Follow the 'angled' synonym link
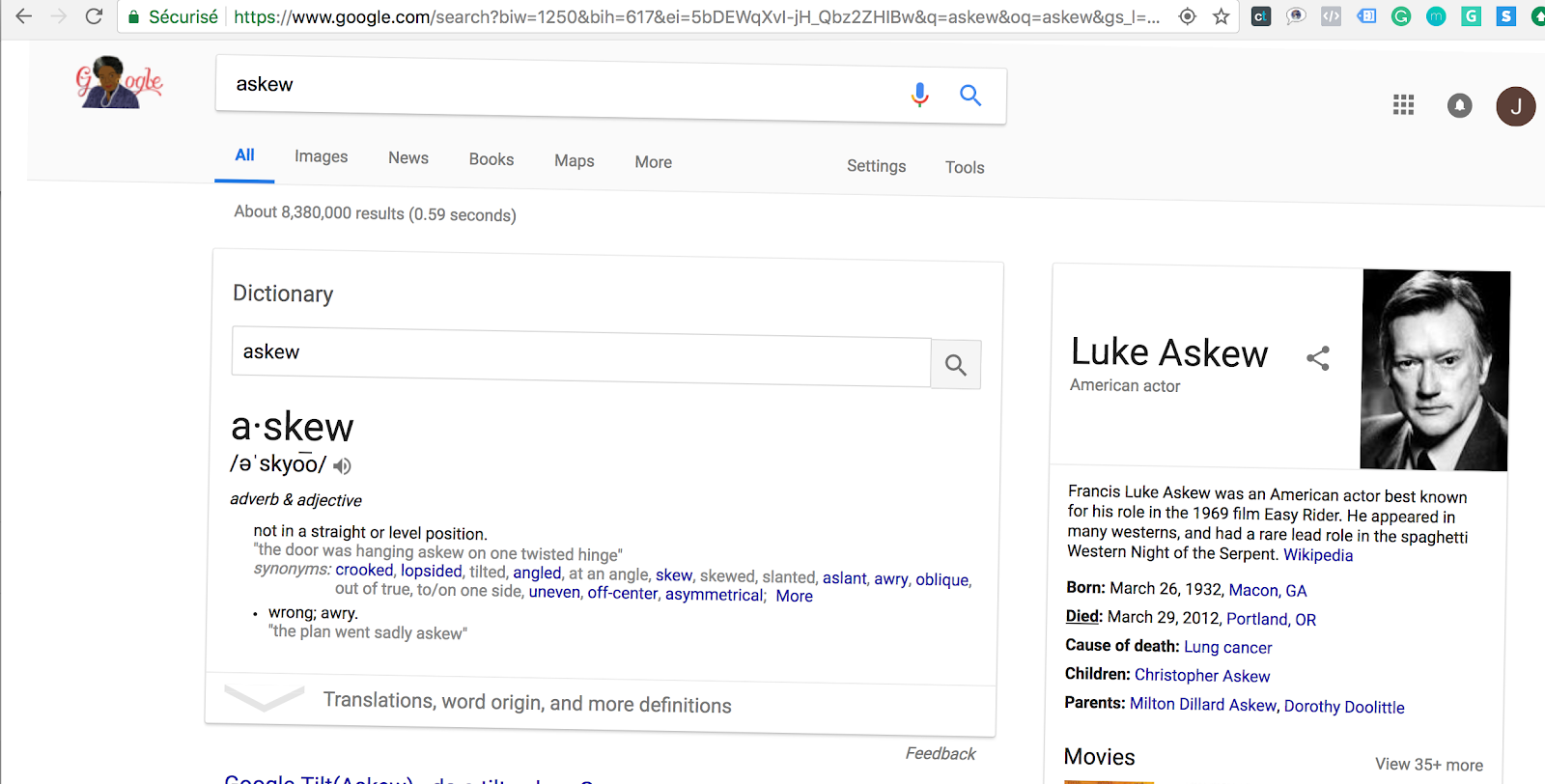 tap(538, 574)
